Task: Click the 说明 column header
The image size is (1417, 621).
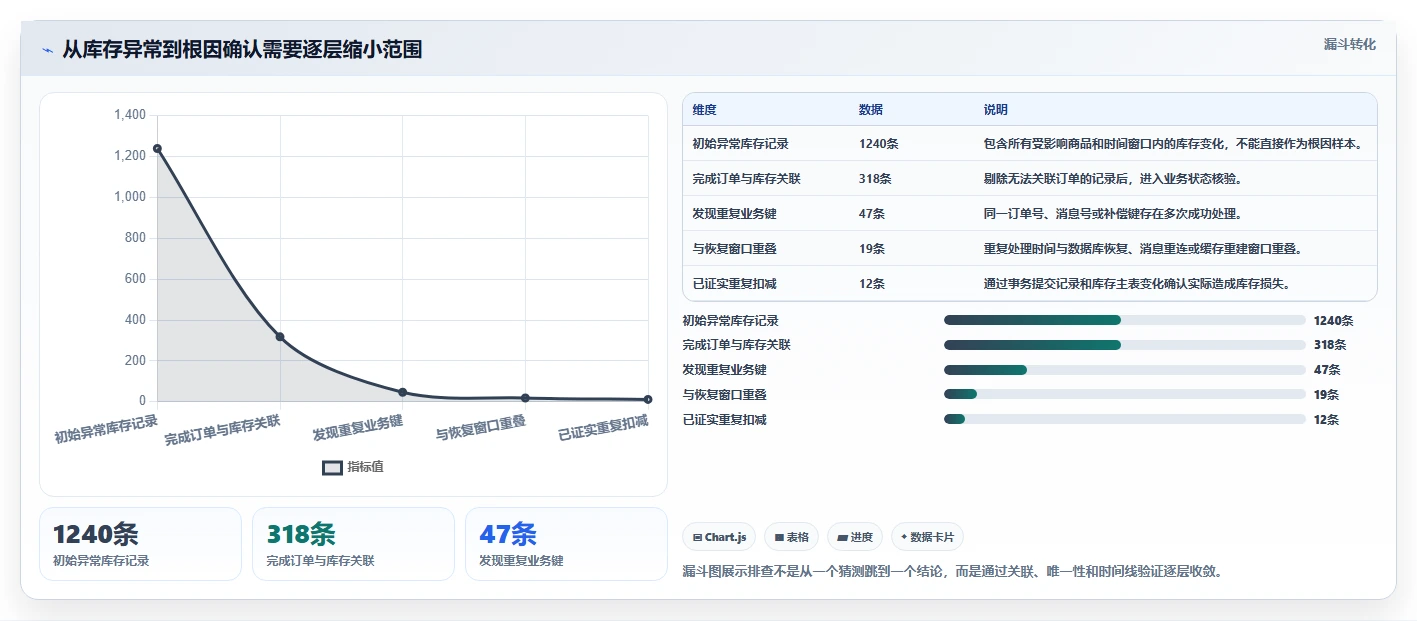Action: [x=996, y=110]
